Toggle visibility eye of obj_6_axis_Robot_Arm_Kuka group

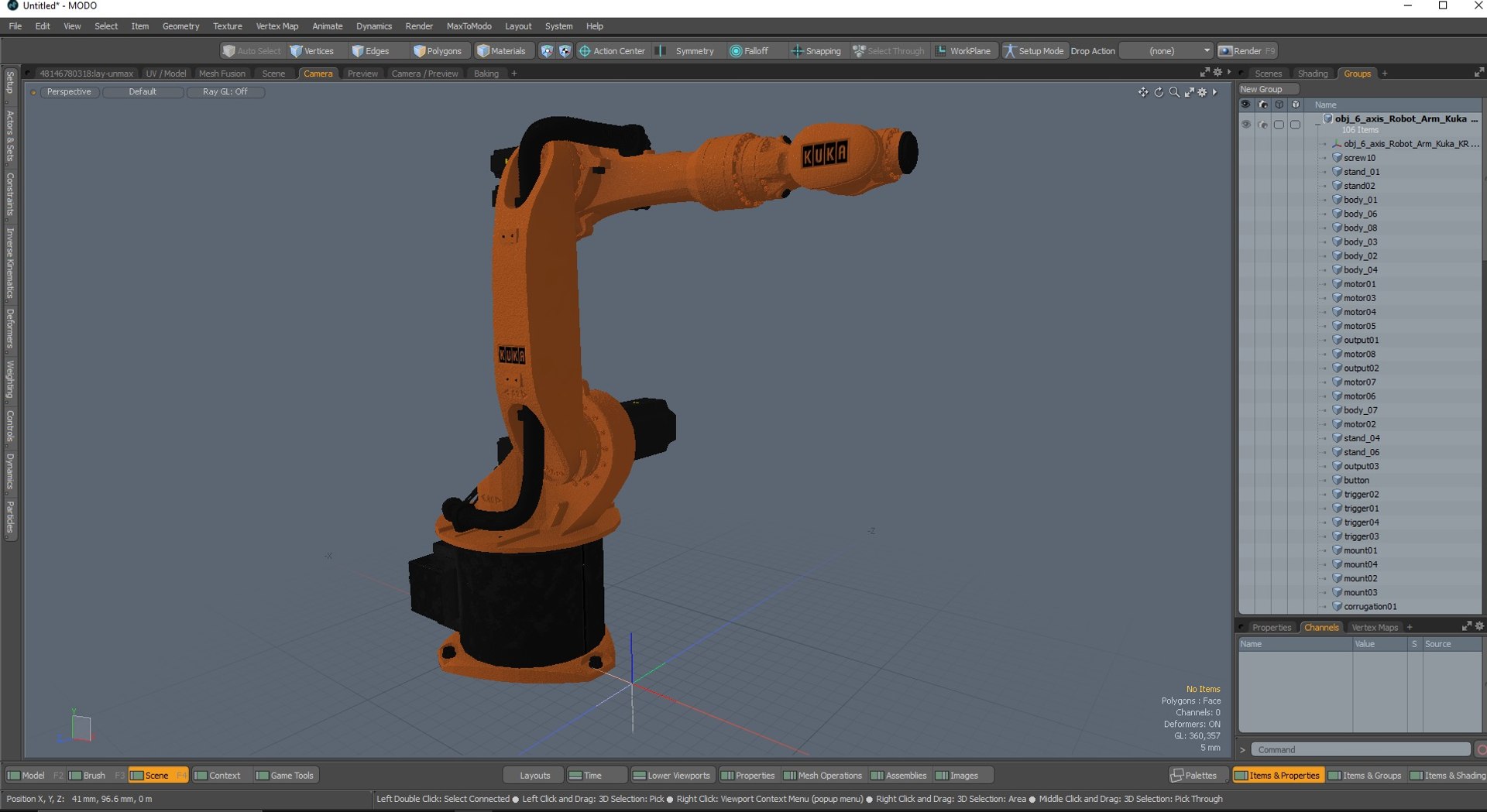[x=1245, y=125]
